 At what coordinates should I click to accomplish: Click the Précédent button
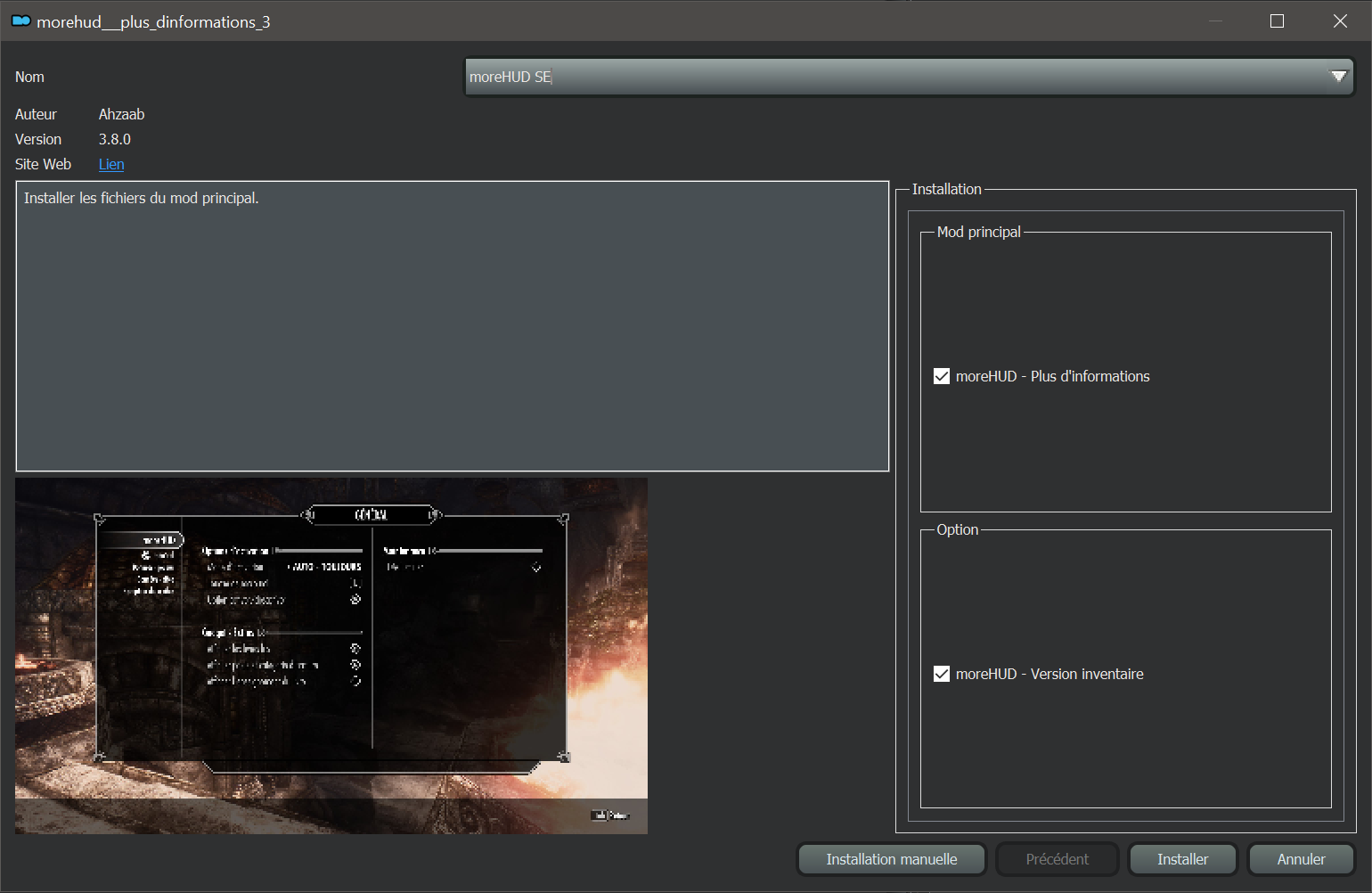(1058, 859)
